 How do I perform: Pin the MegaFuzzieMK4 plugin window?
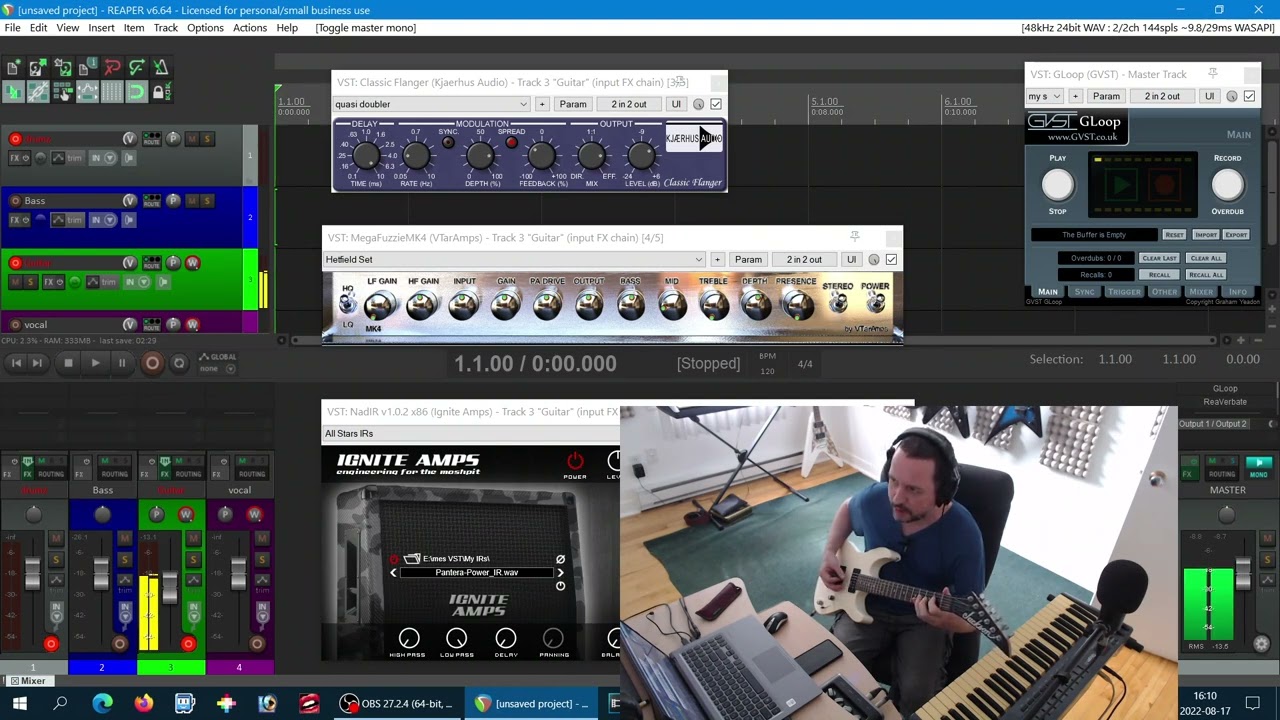(x=854, y=237)
